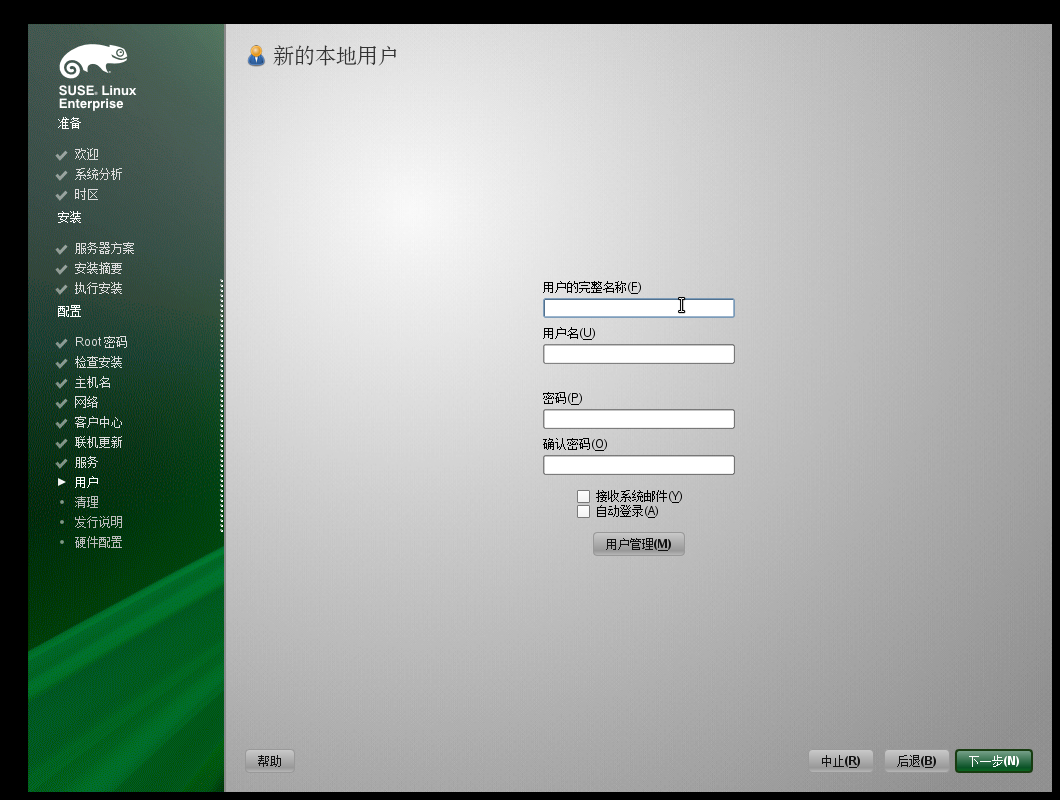Enable the 接收系统邮件 checkbox
This screenshot has width=1060, height=800.
(x=583, y=495)
